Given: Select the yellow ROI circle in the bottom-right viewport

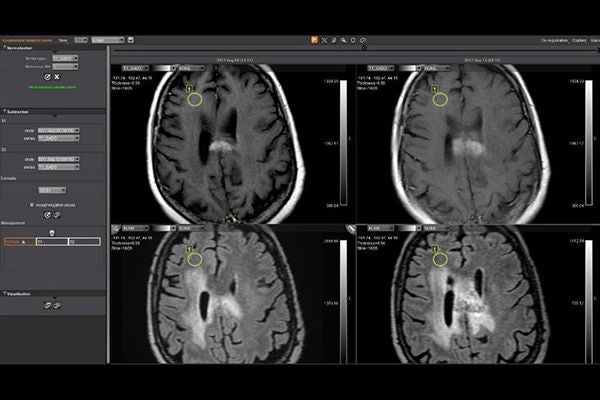Looking at the screenshot, I should pos(440,260).
